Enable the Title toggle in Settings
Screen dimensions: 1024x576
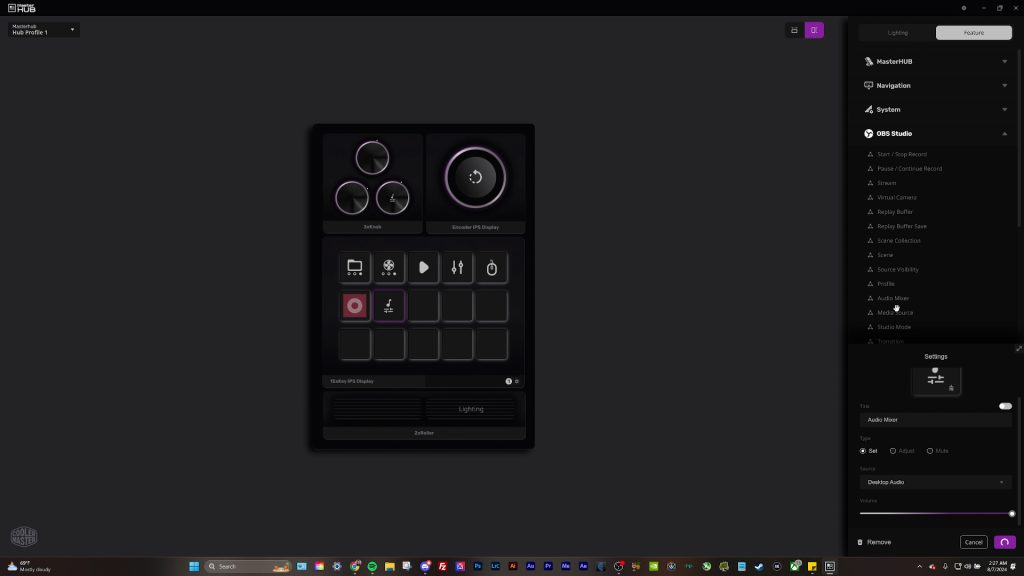(1005, 406)
